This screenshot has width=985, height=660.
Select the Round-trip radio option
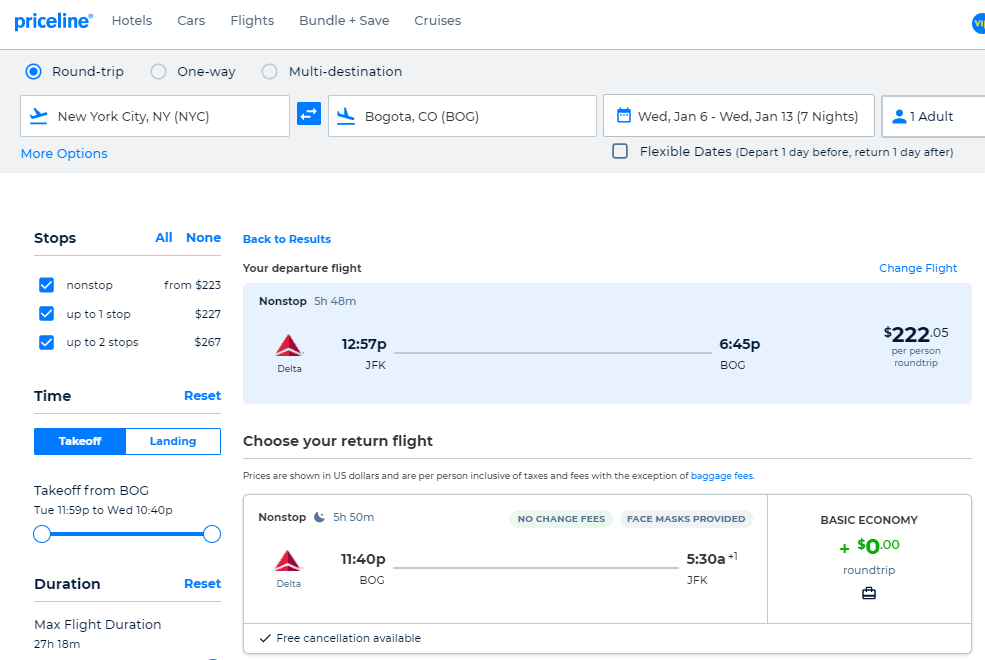[33, 72]
